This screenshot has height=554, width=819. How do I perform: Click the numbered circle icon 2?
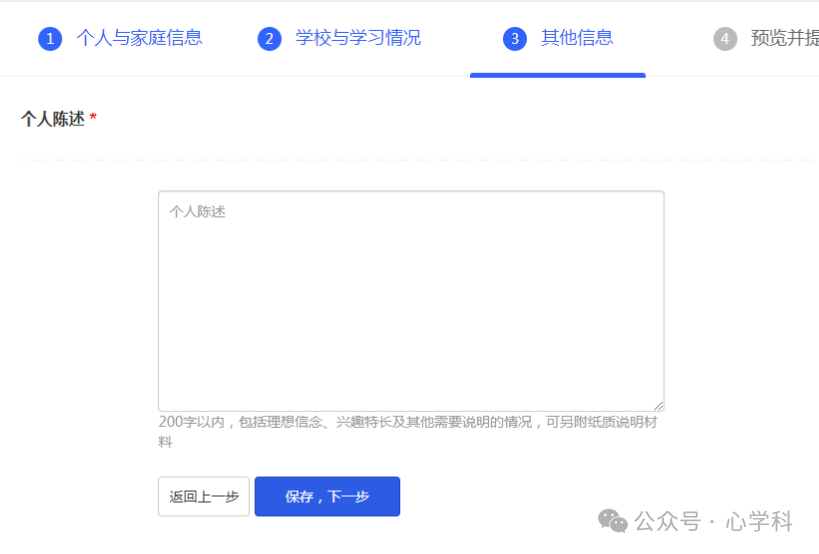[270, 39]
